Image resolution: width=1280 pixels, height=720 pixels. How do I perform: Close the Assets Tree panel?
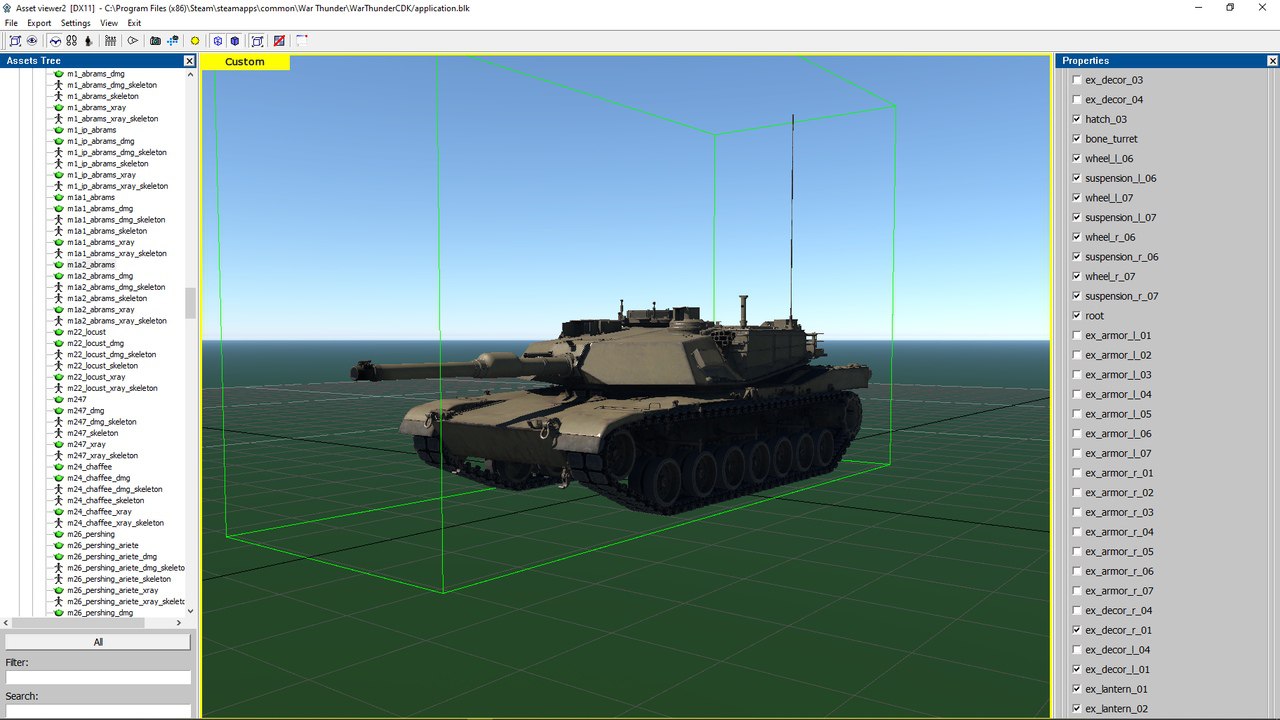point(190,61)
